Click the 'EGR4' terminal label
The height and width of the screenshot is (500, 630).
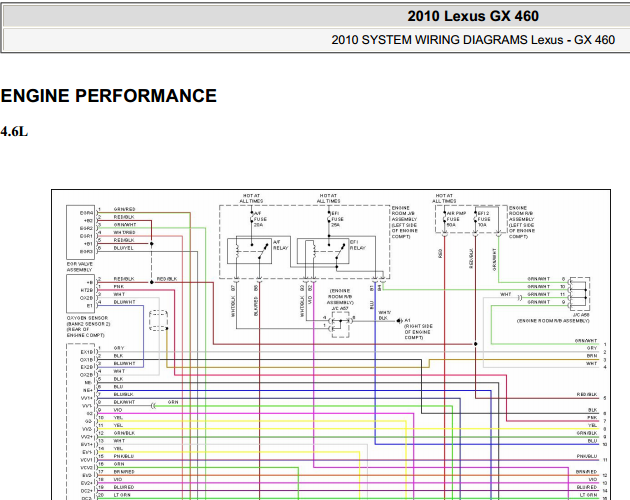pyautogui.click(x=86, y=213)
